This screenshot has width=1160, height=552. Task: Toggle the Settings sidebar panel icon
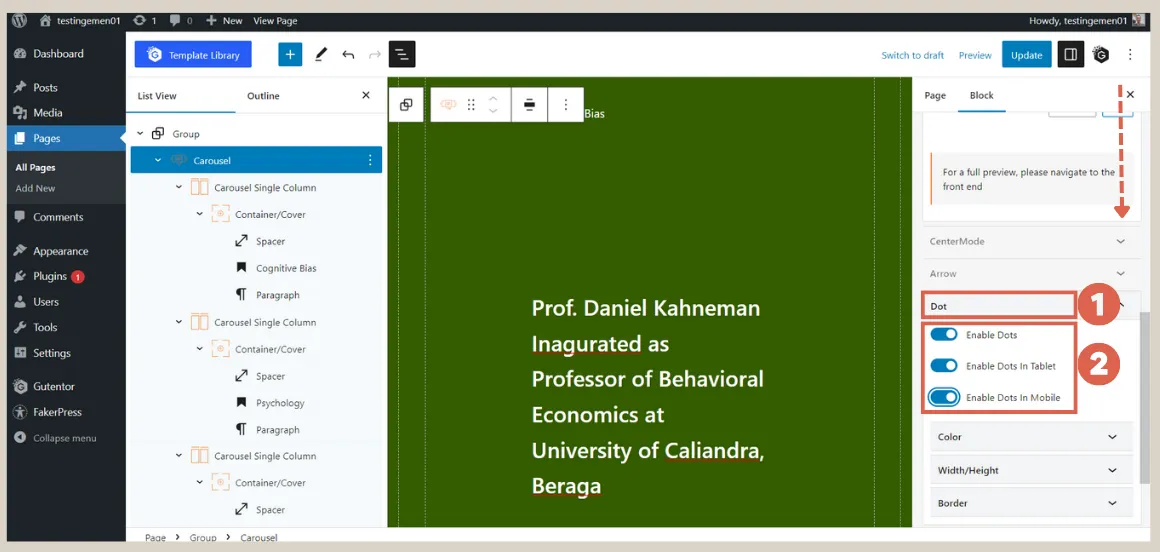pos(1070,54)
